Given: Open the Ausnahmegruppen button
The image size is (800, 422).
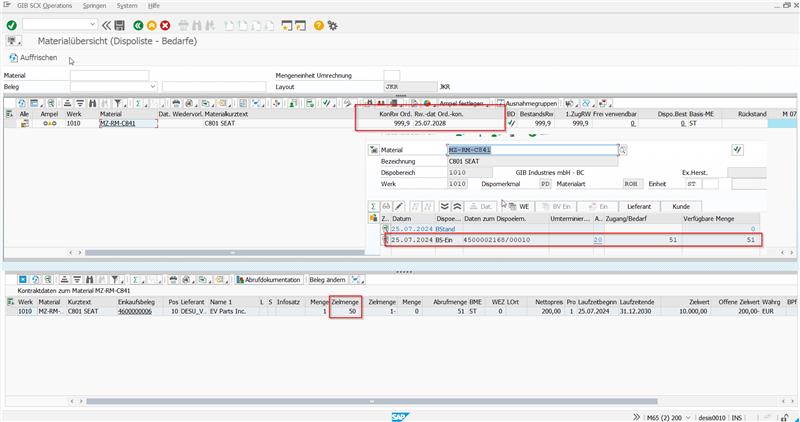Looking at the screenshot, I should [x=531, y=103].
